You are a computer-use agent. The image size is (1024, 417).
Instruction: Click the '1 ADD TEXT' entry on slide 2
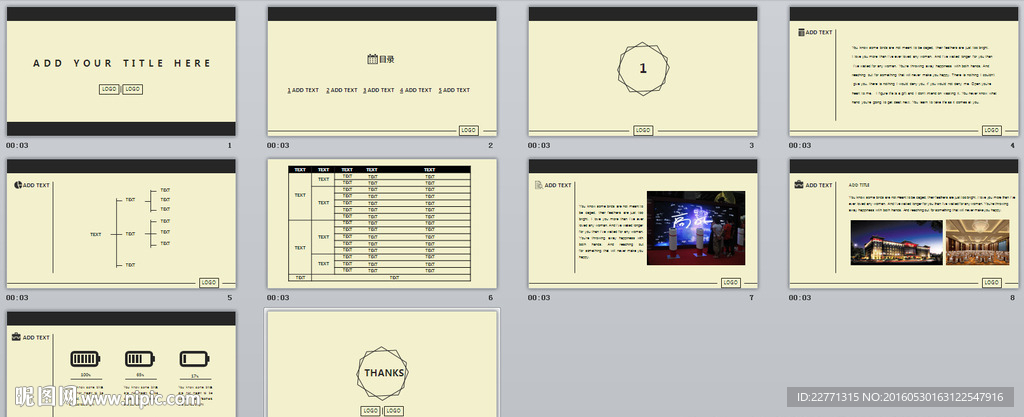(x=303, y=90)
